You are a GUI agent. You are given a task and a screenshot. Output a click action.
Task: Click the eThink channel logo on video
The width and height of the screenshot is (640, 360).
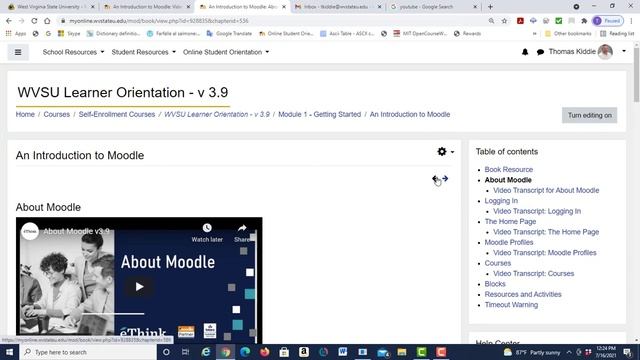click(x=30, y=231)
